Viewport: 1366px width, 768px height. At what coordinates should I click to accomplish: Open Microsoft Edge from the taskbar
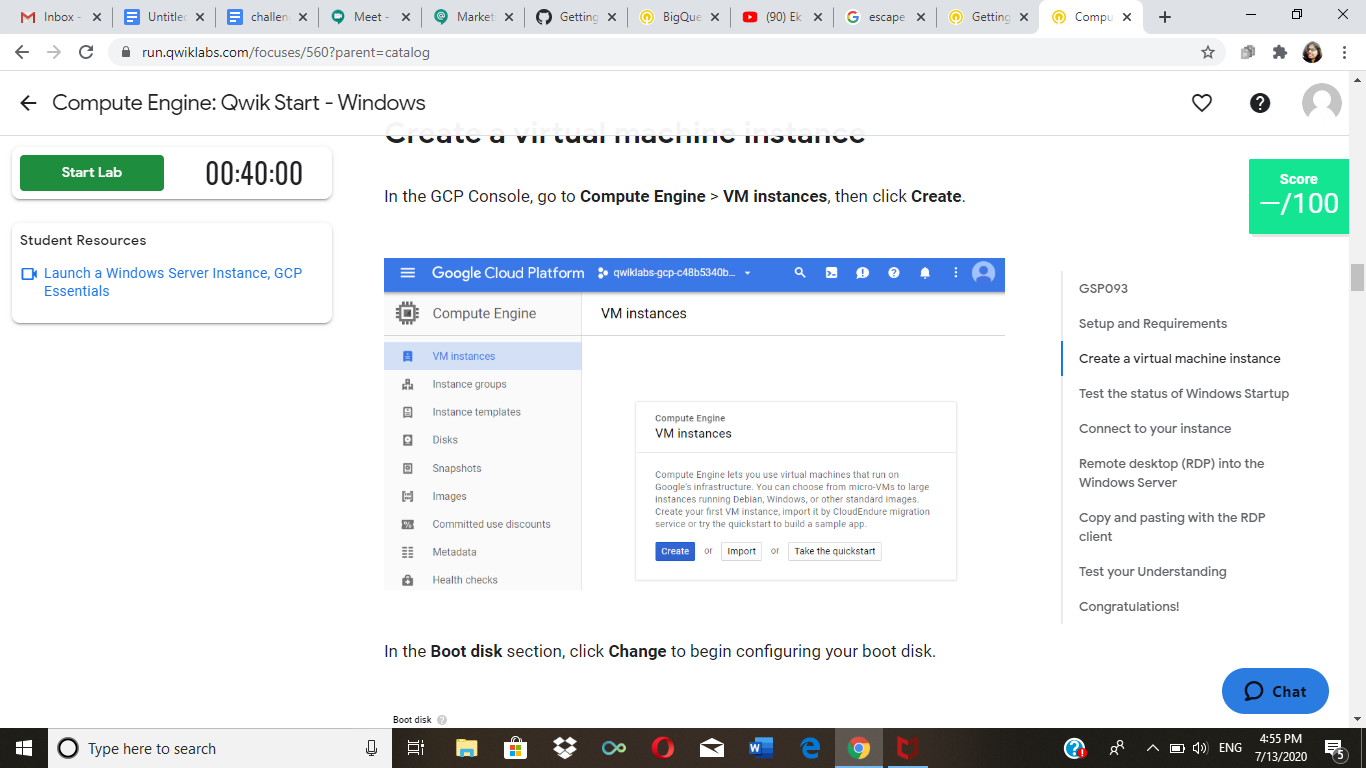(810, 748)
